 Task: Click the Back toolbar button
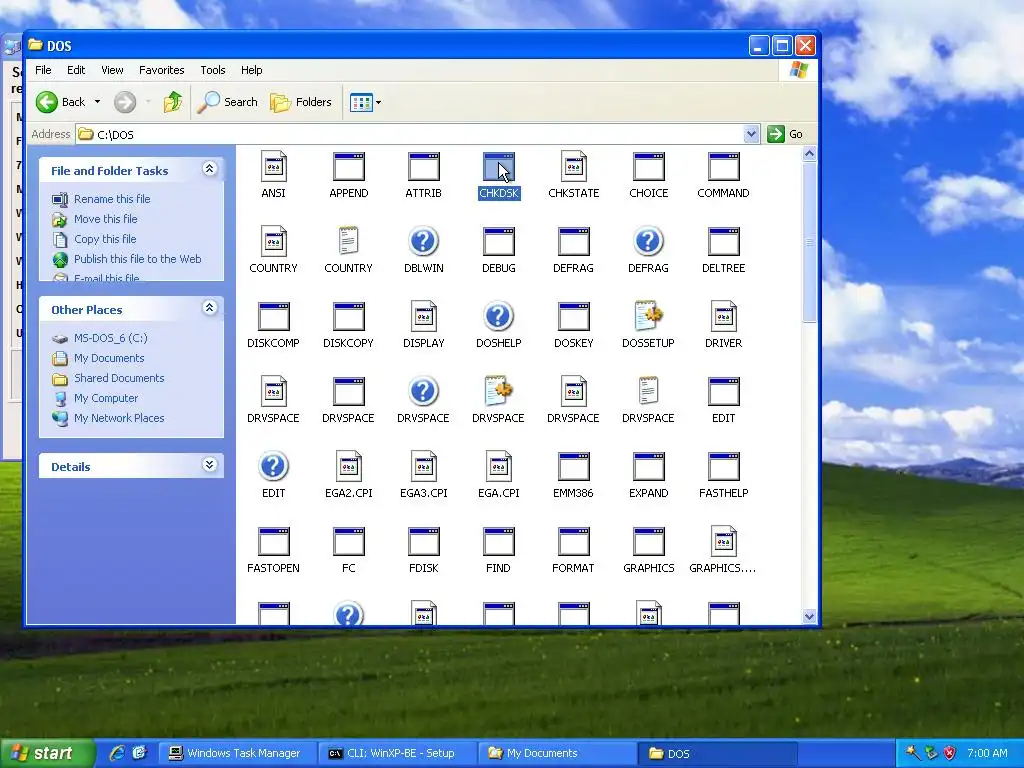pos(61,102)
